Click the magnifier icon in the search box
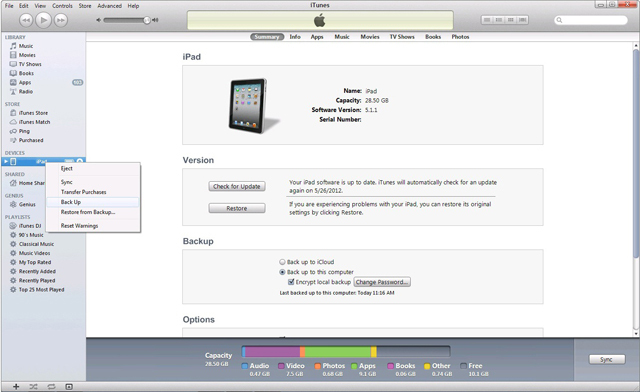The width and height of the screenshot is (640, 392). pos(560,20)
